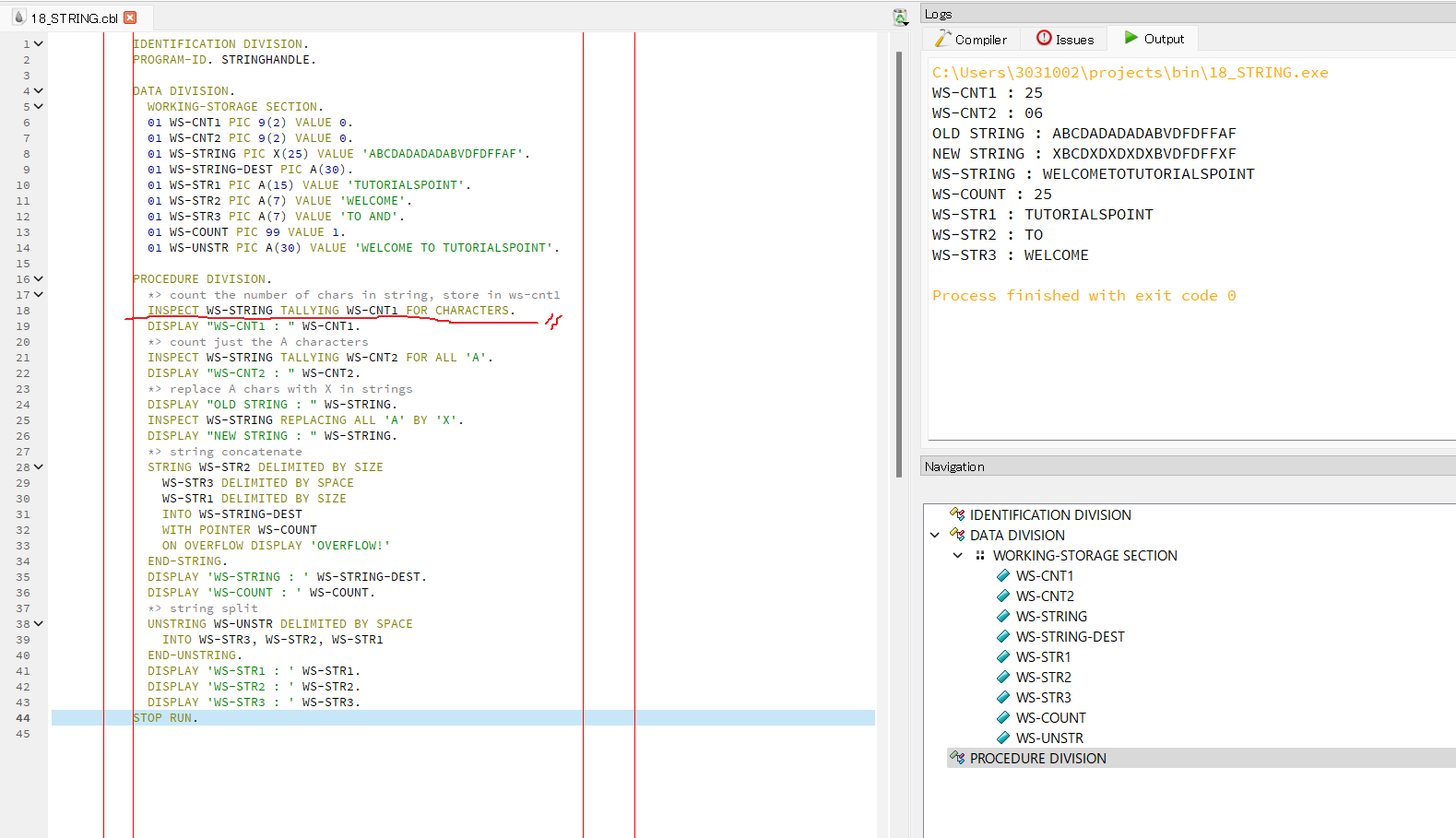Image resolution: width=1456 pixels, height=838 pixels.
Task: Click the PROGRAM-ID. STRINGHANDLE. code line
Action: pos(224,60)
